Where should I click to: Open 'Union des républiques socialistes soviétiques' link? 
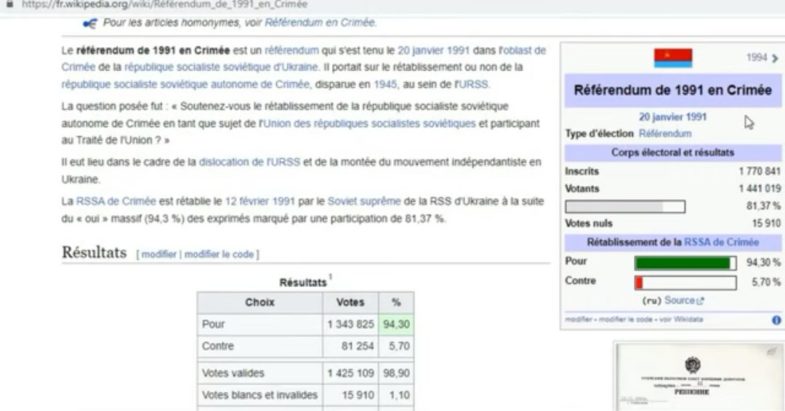point(369,123)
